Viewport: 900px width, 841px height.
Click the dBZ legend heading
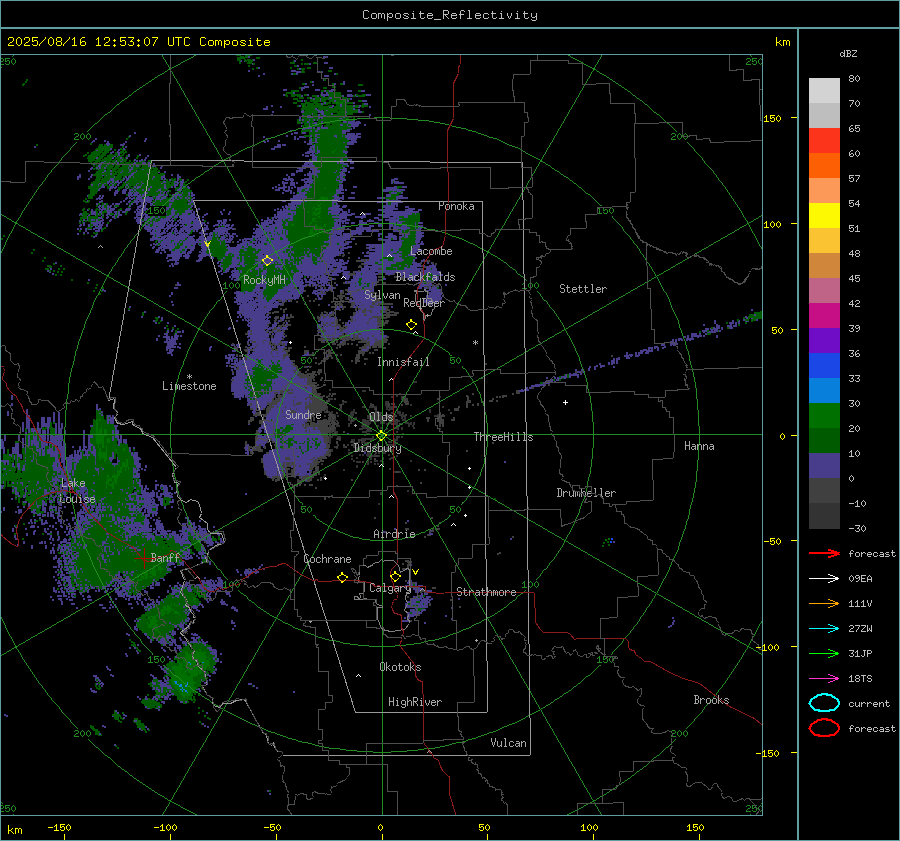click(x=848, y=54)
